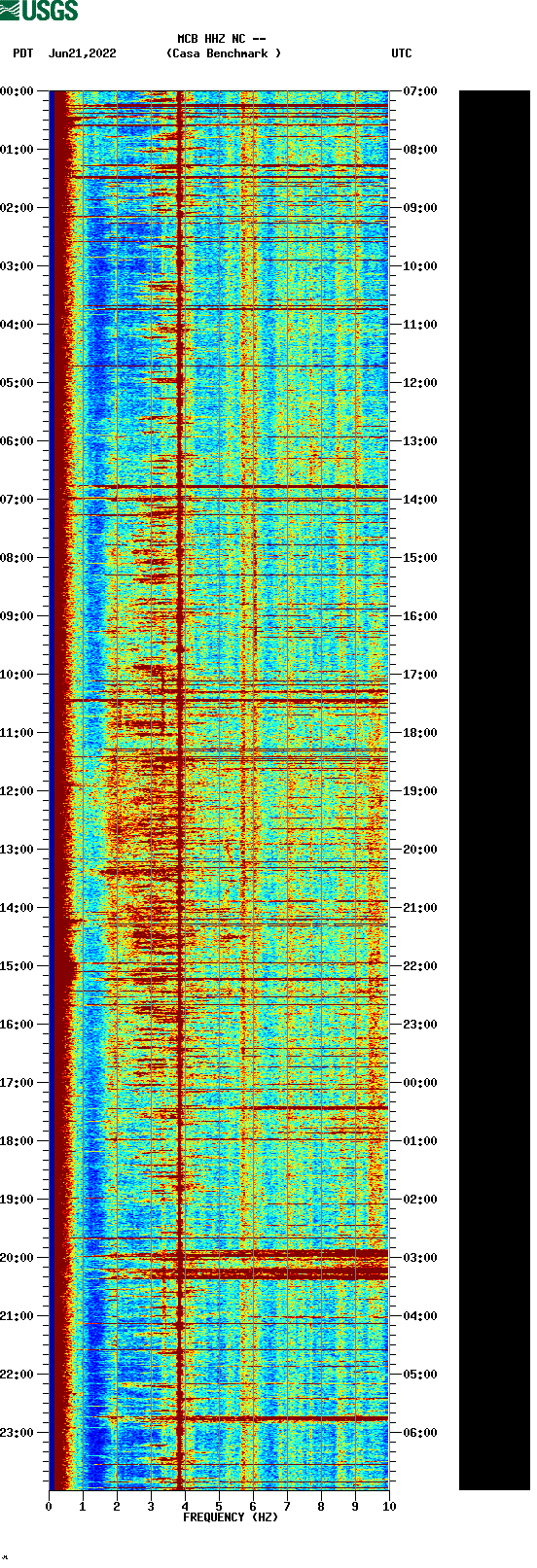Viewport: 537px width, 1568px height.
Task: Click the USGS logo
Action: [x=40, y=11]
